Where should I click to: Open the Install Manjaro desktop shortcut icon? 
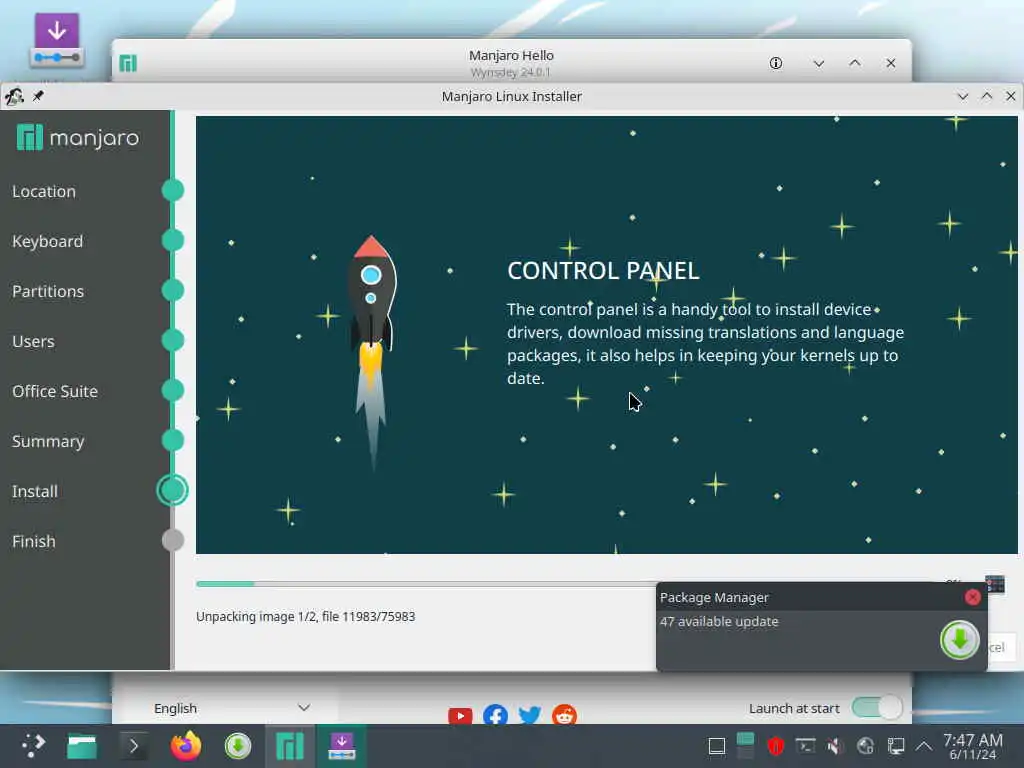pos(57,40)
